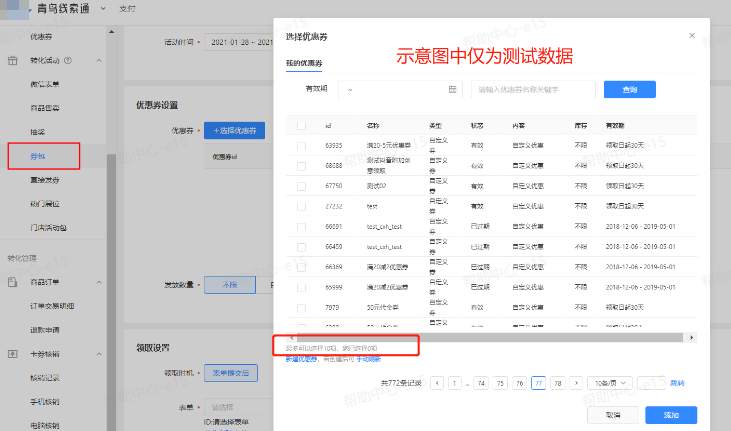The width and height of the screenshot is (731, 431).
Task: Click the 活动时间 date range field
Action: click(239, 42)
